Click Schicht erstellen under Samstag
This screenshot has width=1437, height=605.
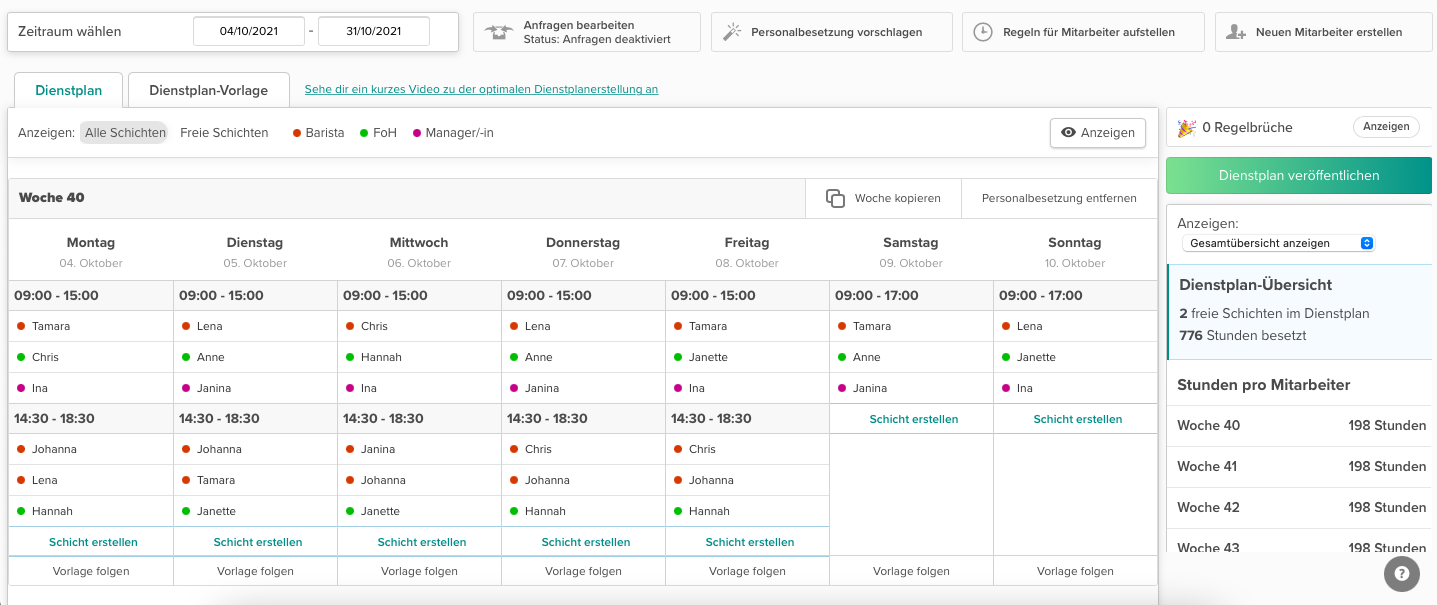click(x=914, y=419)
